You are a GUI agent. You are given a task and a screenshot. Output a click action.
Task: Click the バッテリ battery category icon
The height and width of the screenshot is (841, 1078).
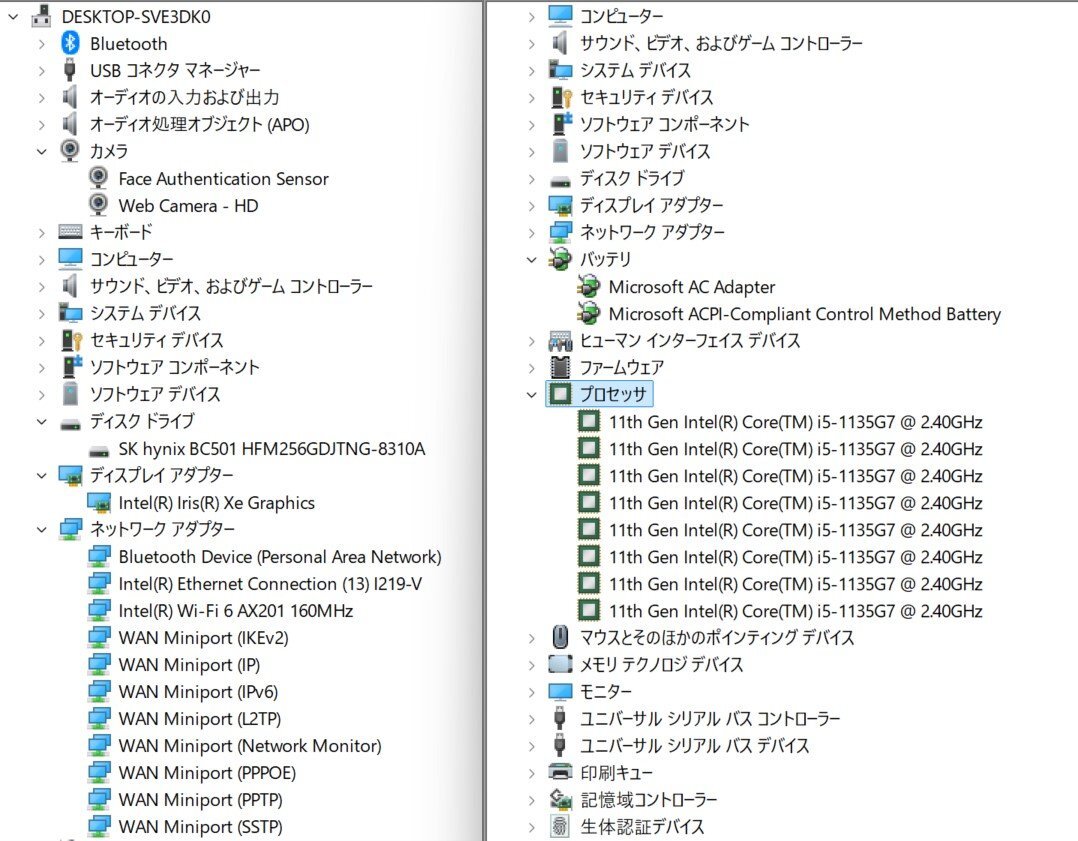tap(560, 259)
